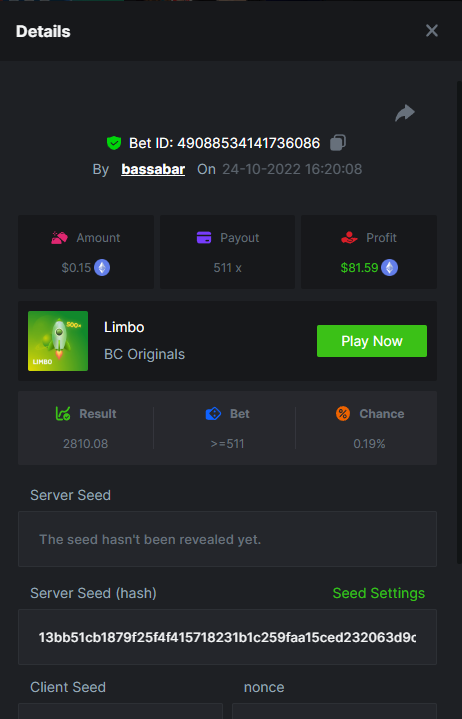The image size is (462, 719).
Task: Click the panel's vertical scrollbar
Action: (x=459, y=322)
